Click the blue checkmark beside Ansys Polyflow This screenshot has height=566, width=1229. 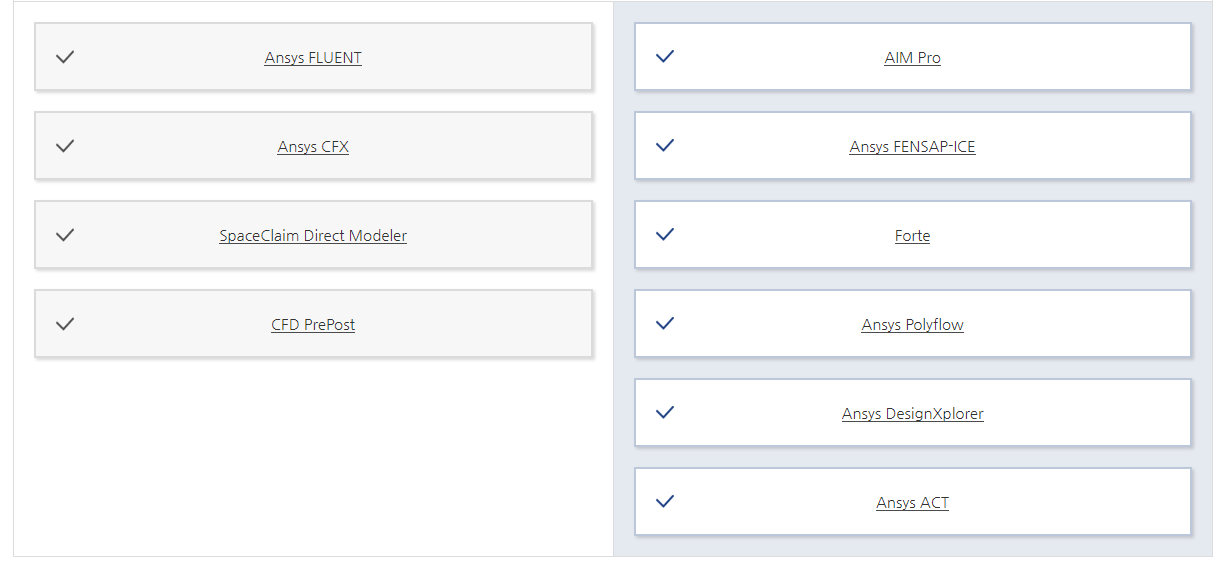coord(665,323)
